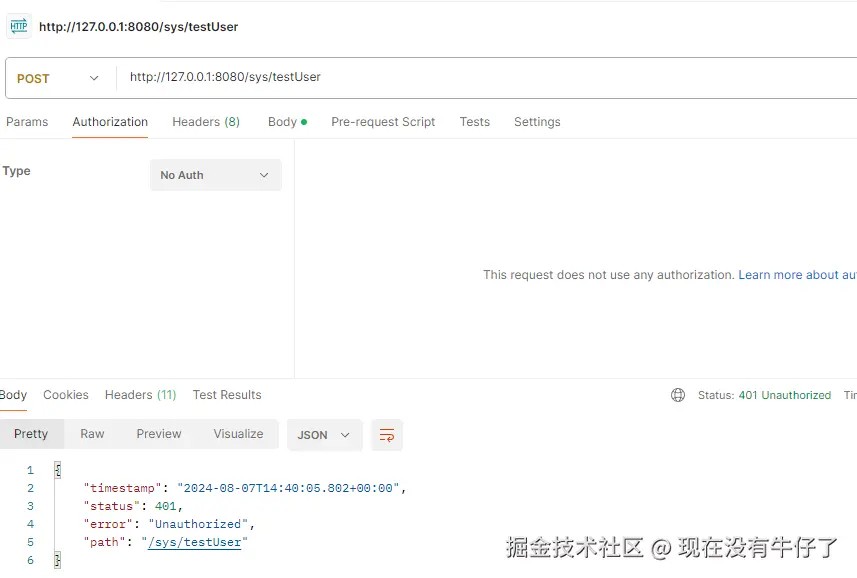The width and height of the screenshot is (857, 578).
Task: Open the POST method dropdown
Action: (x=58, y=79)
